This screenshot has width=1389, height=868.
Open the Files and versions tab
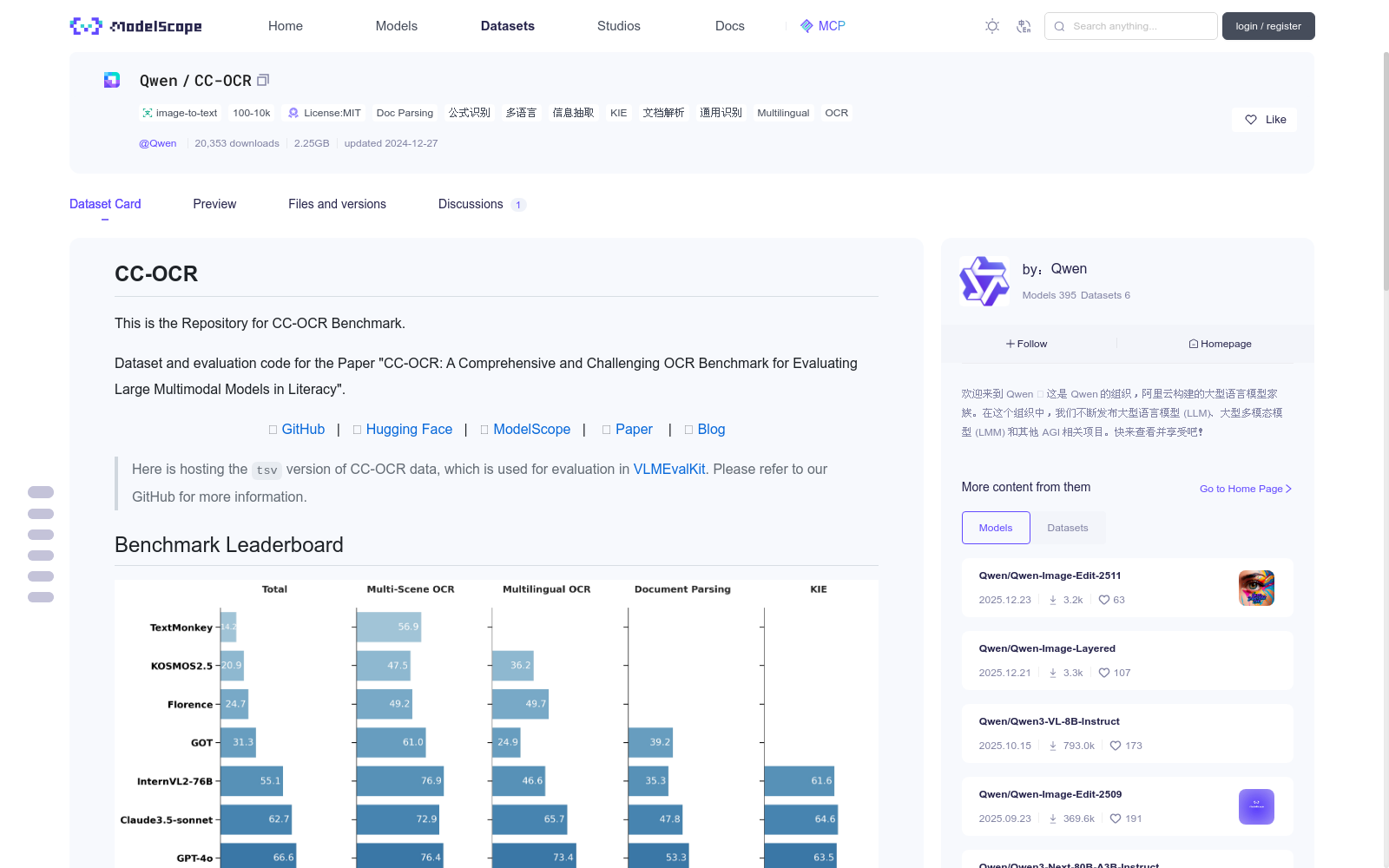(x=337, y=204)
